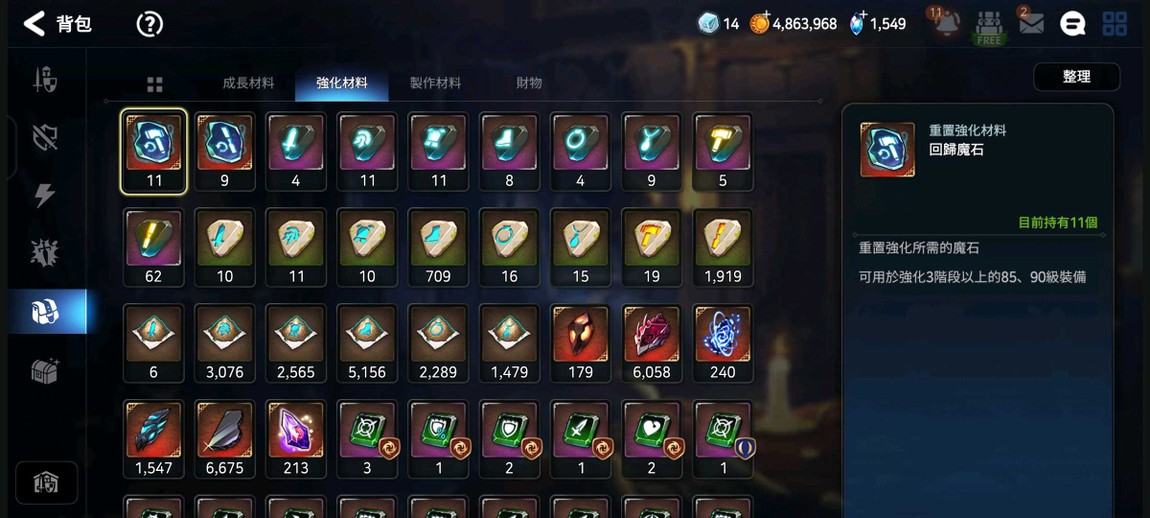This screenshot has height=518, width=1150.
Task: Open the equipment sidebar category with sword and shield
Action: coord(45,79)
